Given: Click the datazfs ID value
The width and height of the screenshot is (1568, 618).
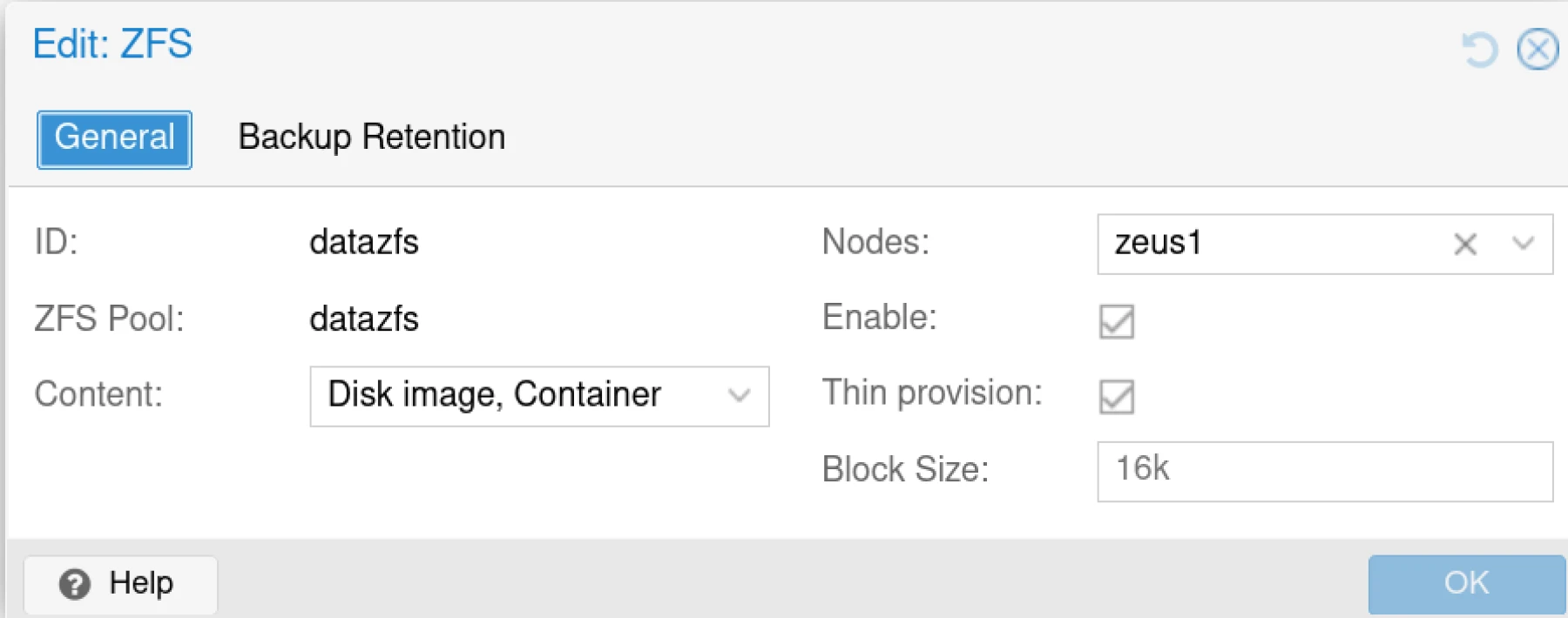Looking at the screenshot, I should point(365,244).
